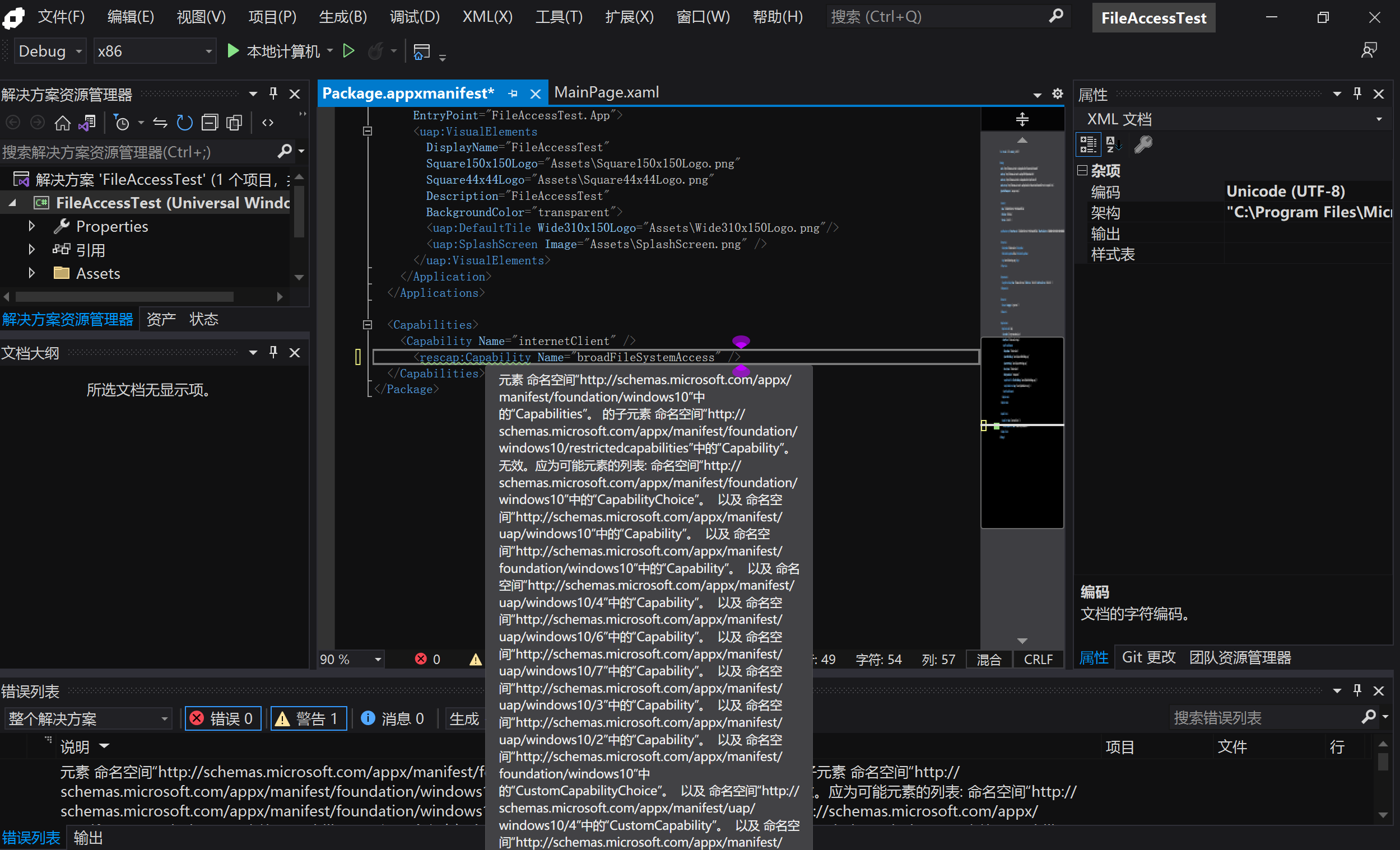Click the 混合 indentation indicator

[x=989, y=659]
